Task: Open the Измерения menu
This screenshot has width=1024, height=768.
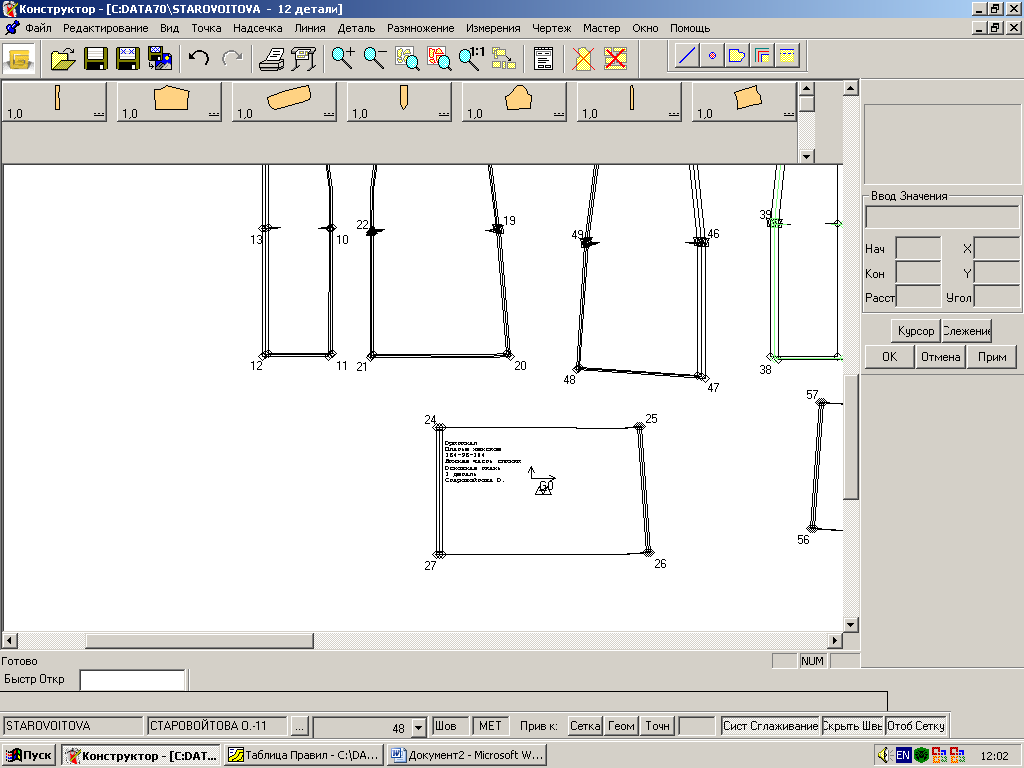Action: (493, 28)
